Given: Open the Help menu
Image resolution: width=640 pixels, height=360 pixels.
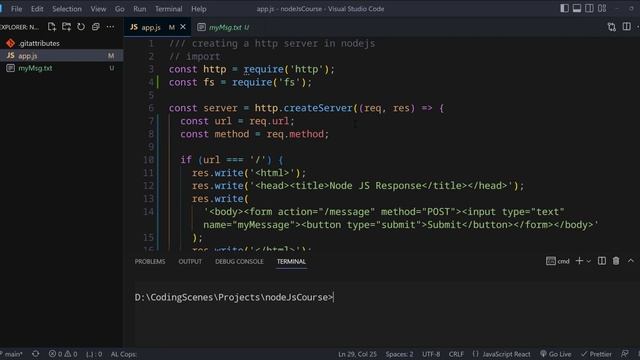Looking at the screenshot, I should pos(199,9).
